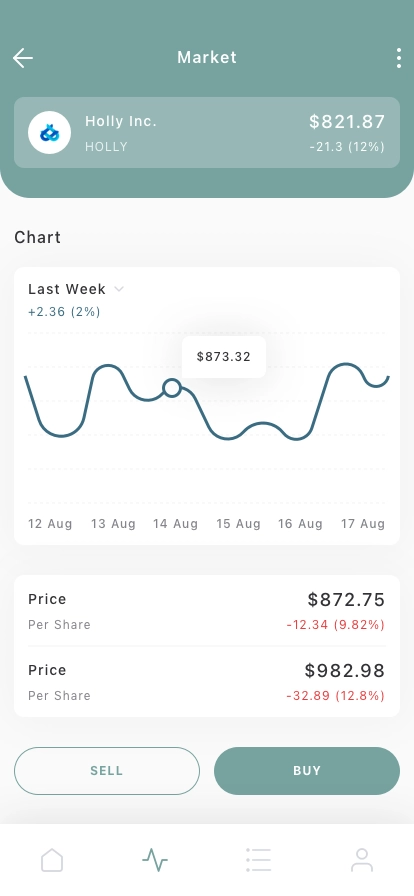Open the $982.98 price per share row
414x896 pixels.
[207, 682]
